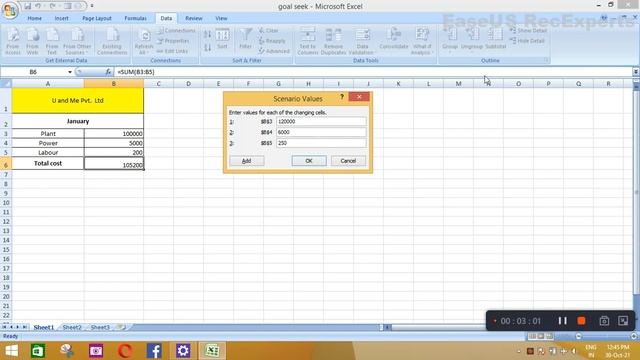Viewport: 640px width, 360px height.
Task: Open the Formulas ribbon tab
Action: [136, 18]
